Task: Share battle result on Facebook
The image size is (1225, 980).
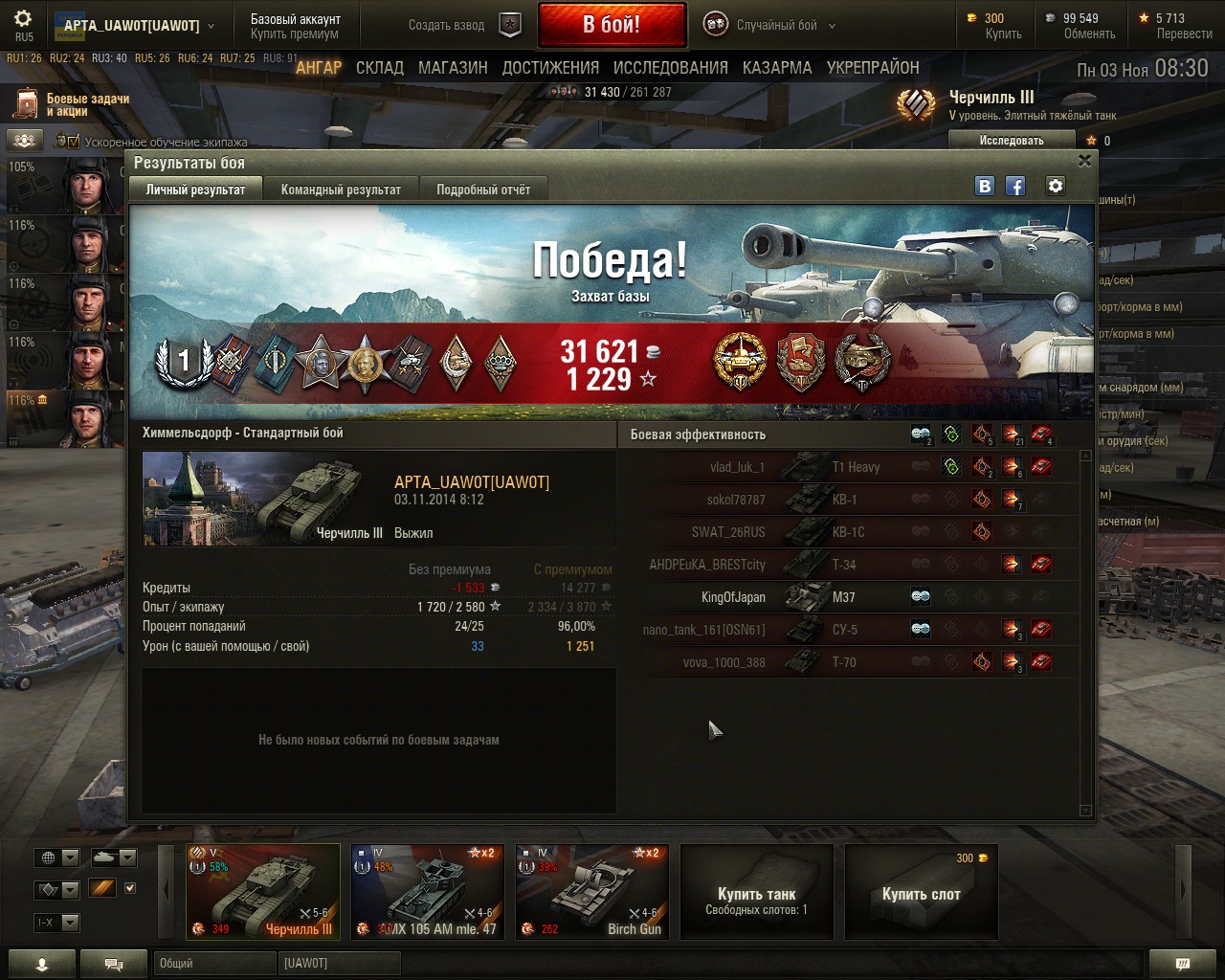Action: click(1015, 187)
